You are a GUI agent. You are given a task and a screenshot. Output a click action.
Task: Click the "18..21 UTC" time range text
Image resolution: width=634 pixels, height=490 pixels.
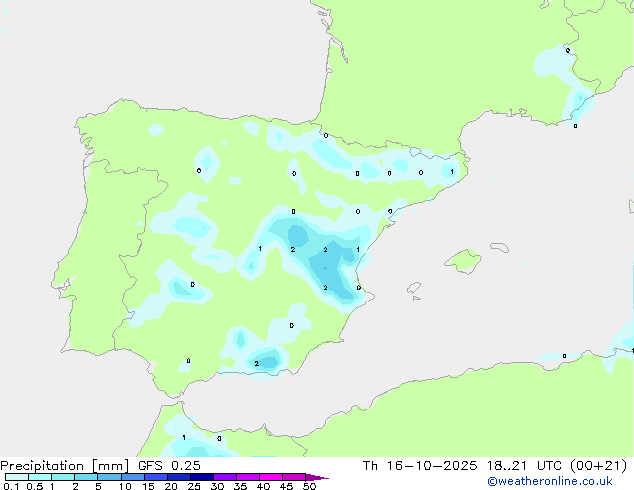tap(524, 466)
